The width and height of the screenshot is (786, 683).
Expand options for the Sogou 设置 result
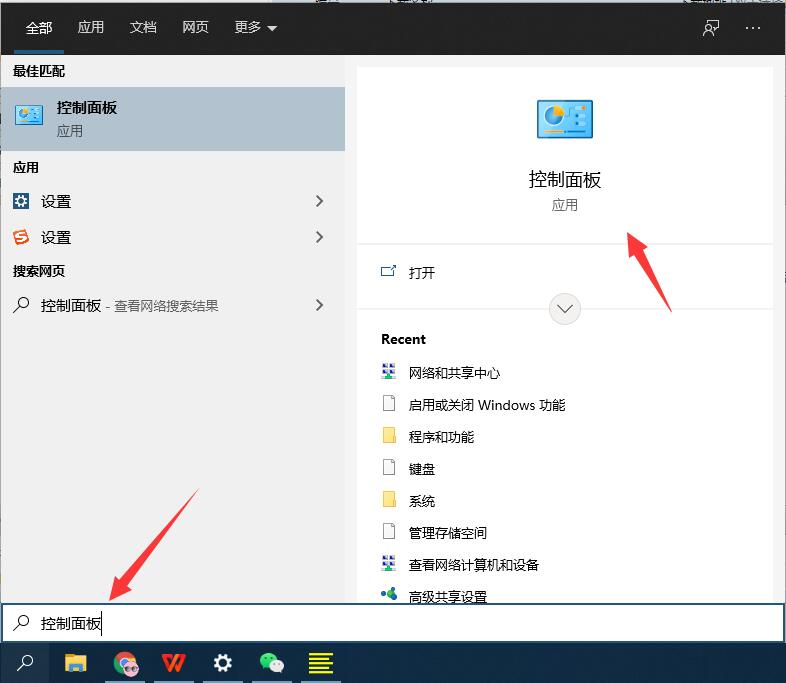click(x=319, y=237)
